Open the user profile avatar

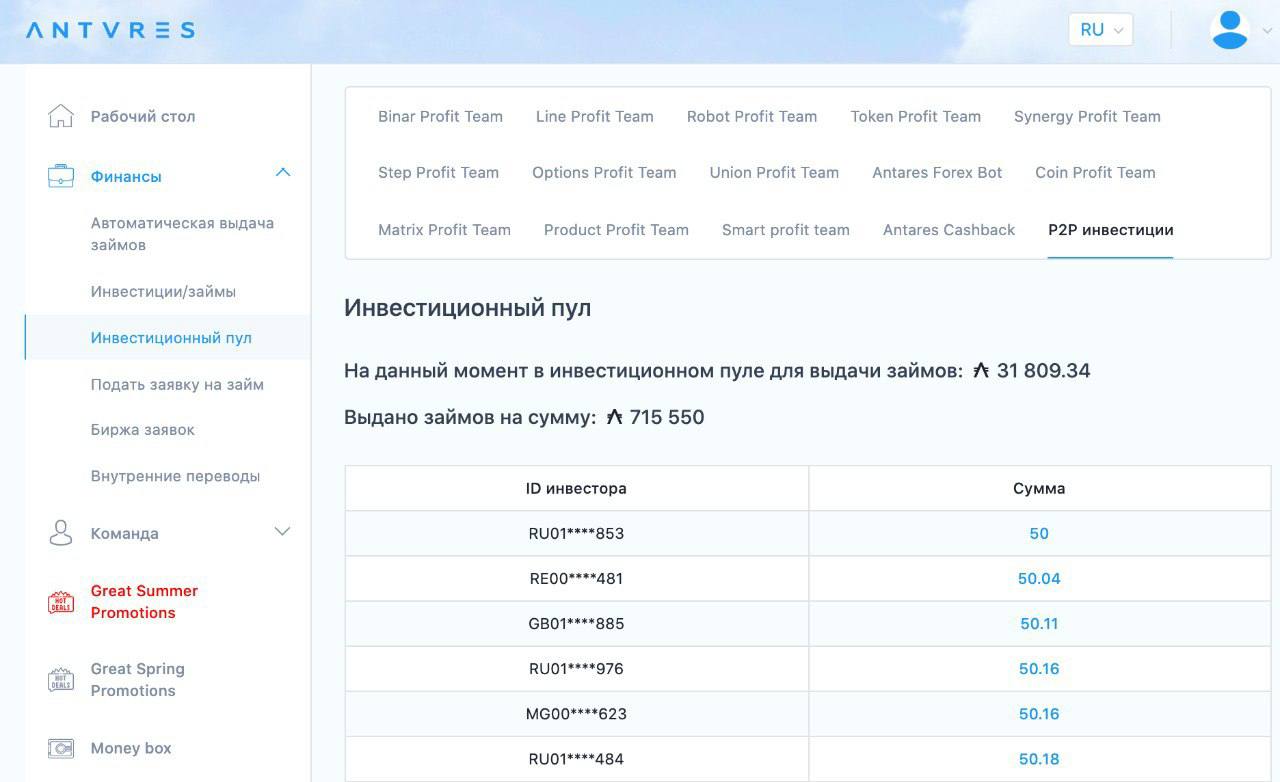[x=1229, y=30]
